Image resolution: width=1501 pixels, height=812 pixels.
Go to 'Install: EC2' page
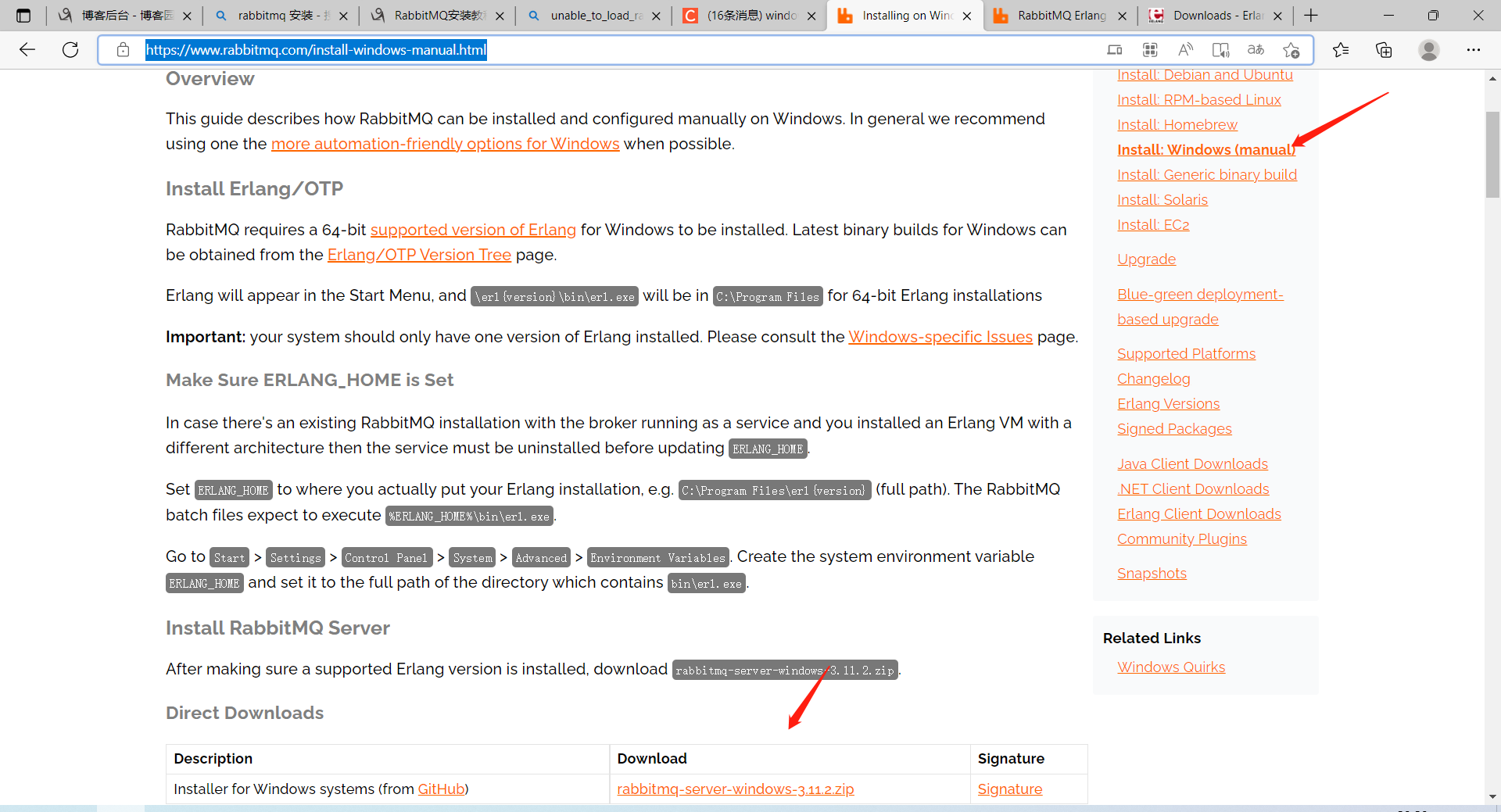1152,225
